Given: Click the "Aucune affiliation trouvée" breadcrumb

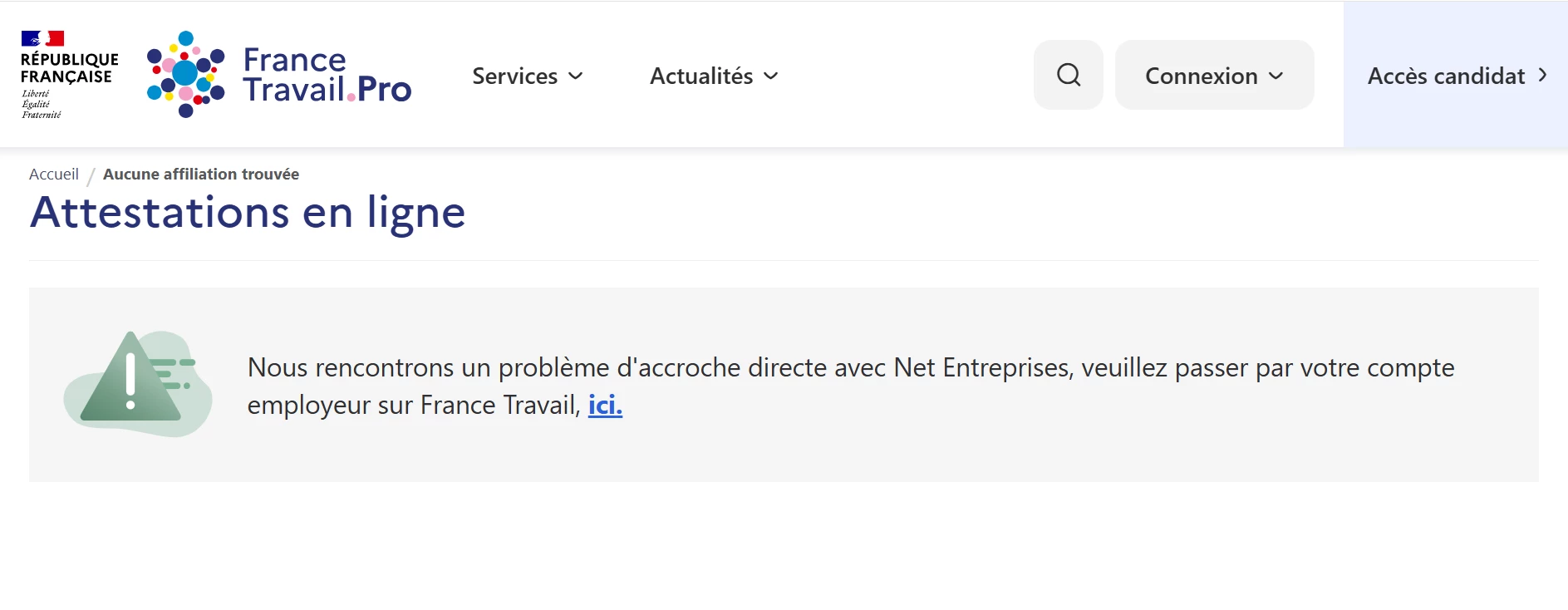Looking at the screenshot, I should pyautogui.click(x=201, y=175).
